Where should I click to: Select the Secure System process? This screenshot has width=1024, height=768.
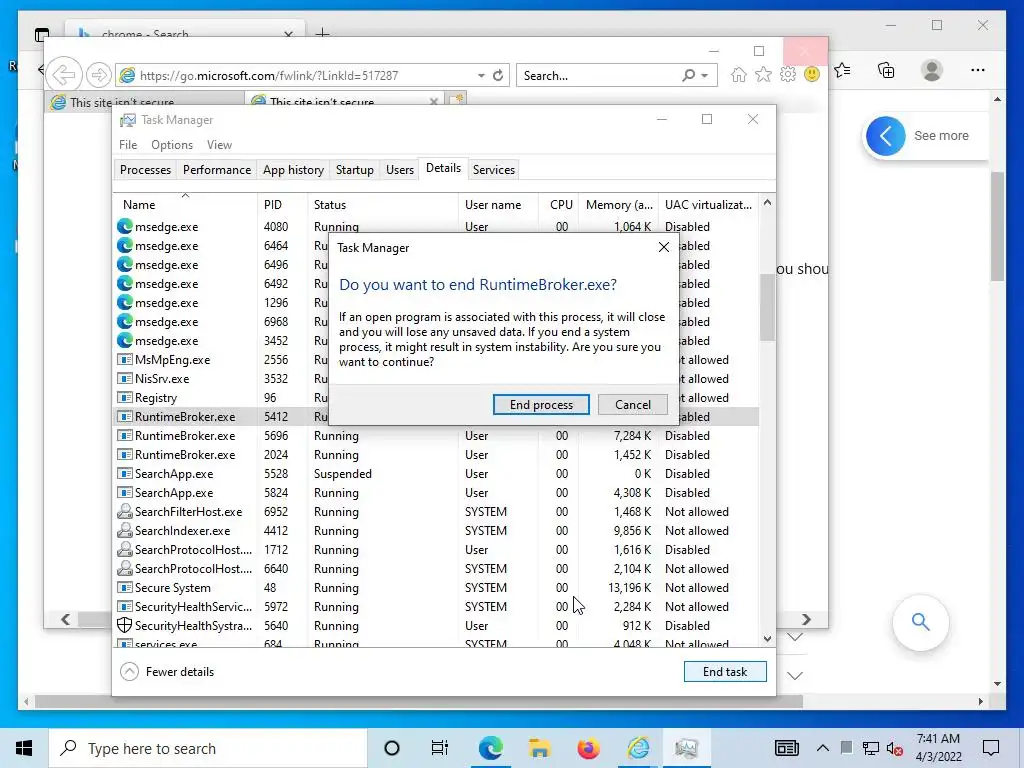pyautogui.click(x=436, y=588)
